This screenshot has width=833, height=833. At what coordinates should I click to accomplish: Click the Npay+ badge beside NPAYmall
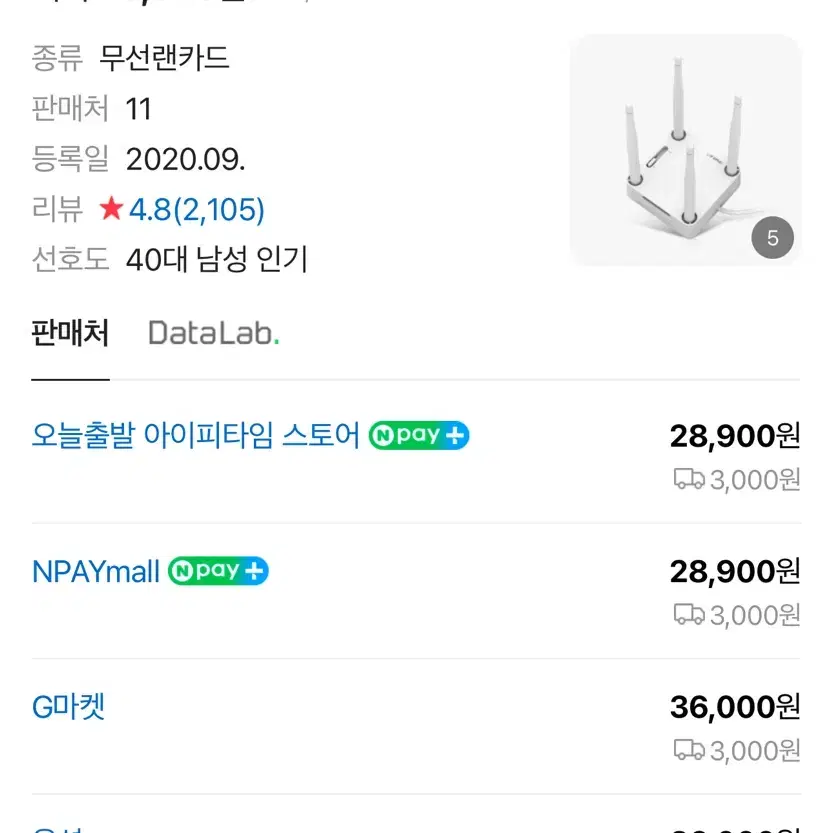click(x=218, y=571)
